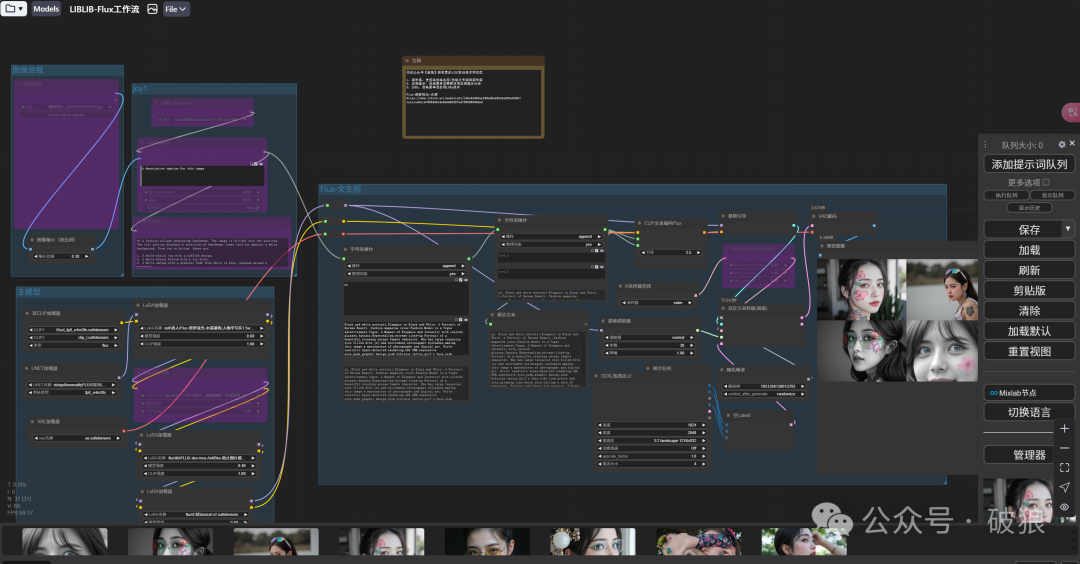Click the fit-view frame icon
The width and height of the screenshot is (1080, 564).
coord(1064,468)
